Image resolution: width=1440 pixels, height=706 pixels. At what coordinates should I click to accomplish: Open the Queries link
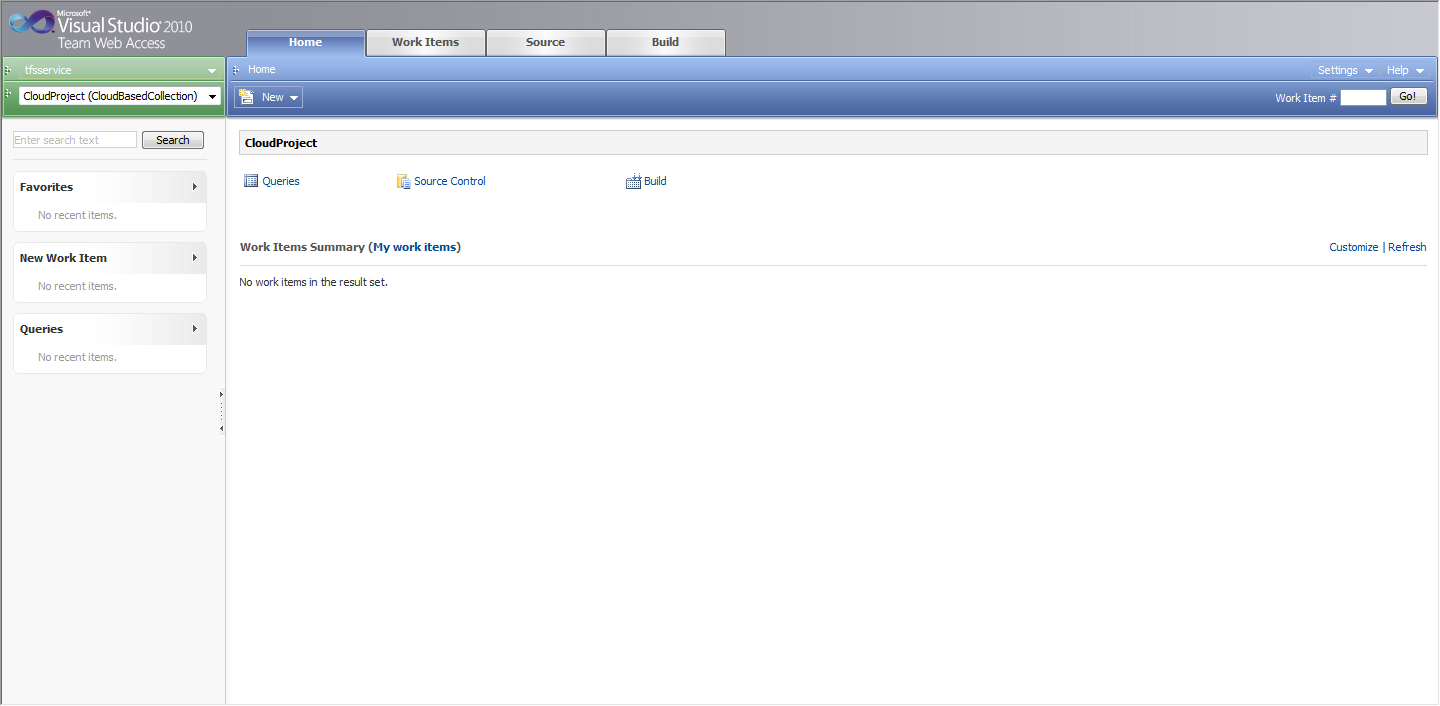click(x=281, y=181)
